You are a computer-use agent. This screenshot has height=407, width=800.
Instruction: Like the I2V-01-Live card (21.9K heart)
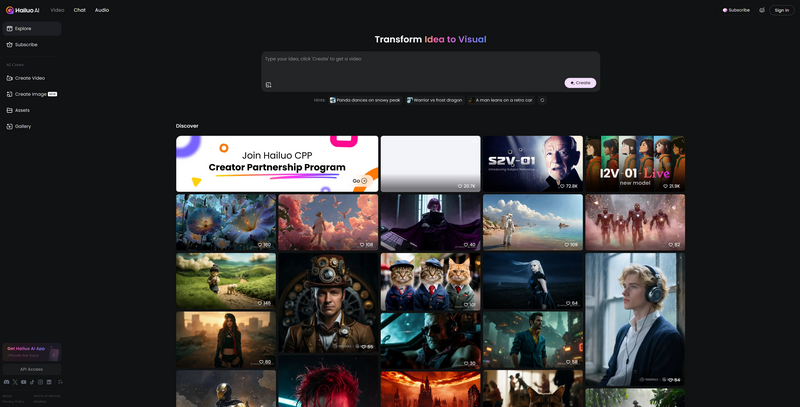[x=665, y=186]
